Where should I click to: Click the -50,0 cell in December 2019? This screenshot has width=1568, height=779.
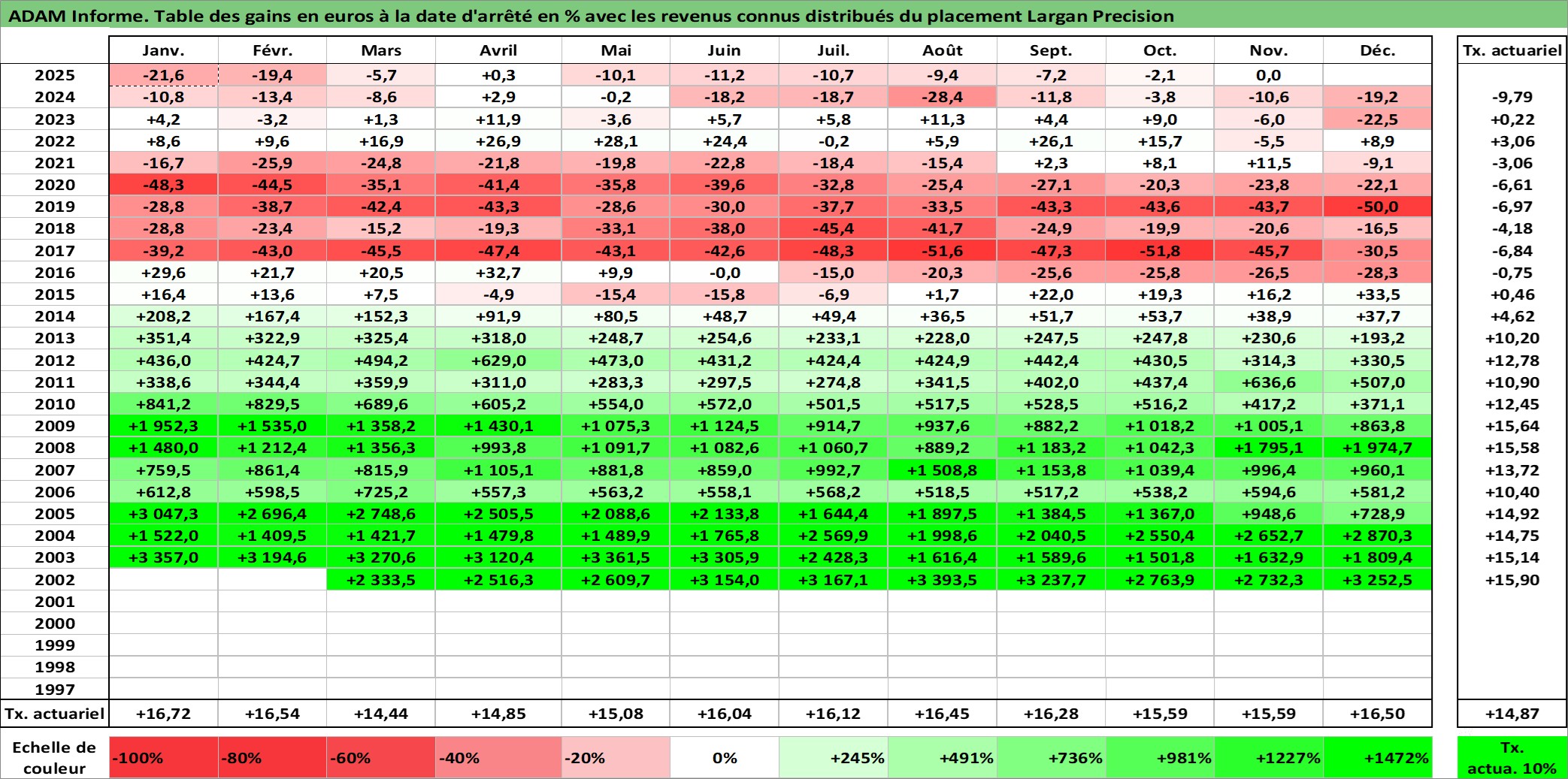pyautogui.click(x=1377, y=207)
